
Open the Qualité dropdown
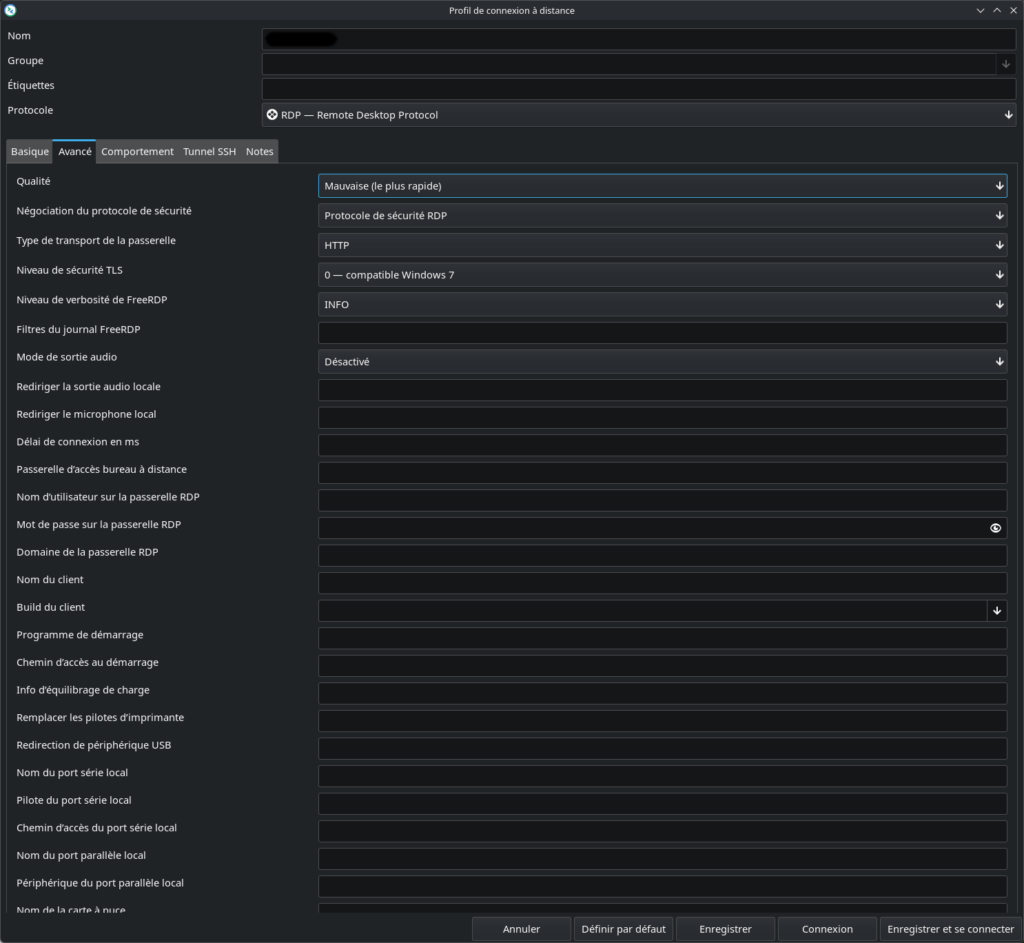661,186
